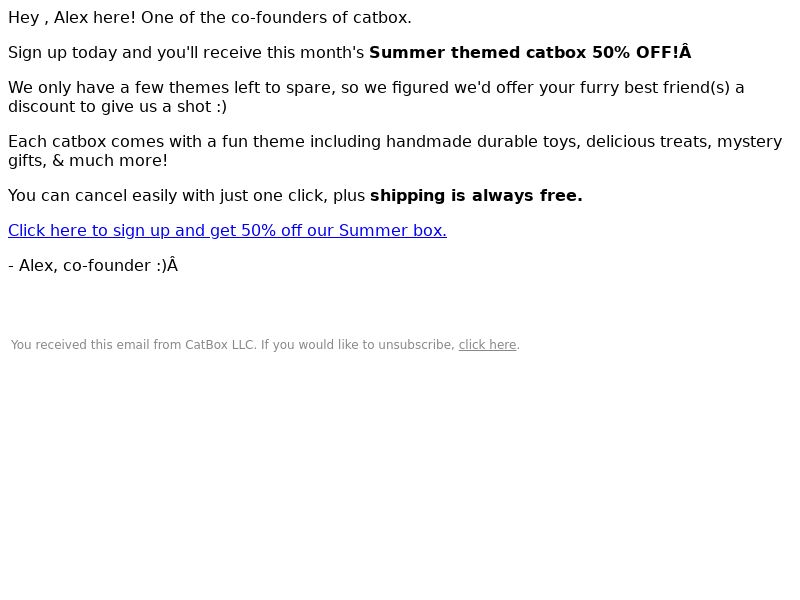Click the words 'If you would like to unsubscribe'
800x600 pixels.
coord(358,345)
